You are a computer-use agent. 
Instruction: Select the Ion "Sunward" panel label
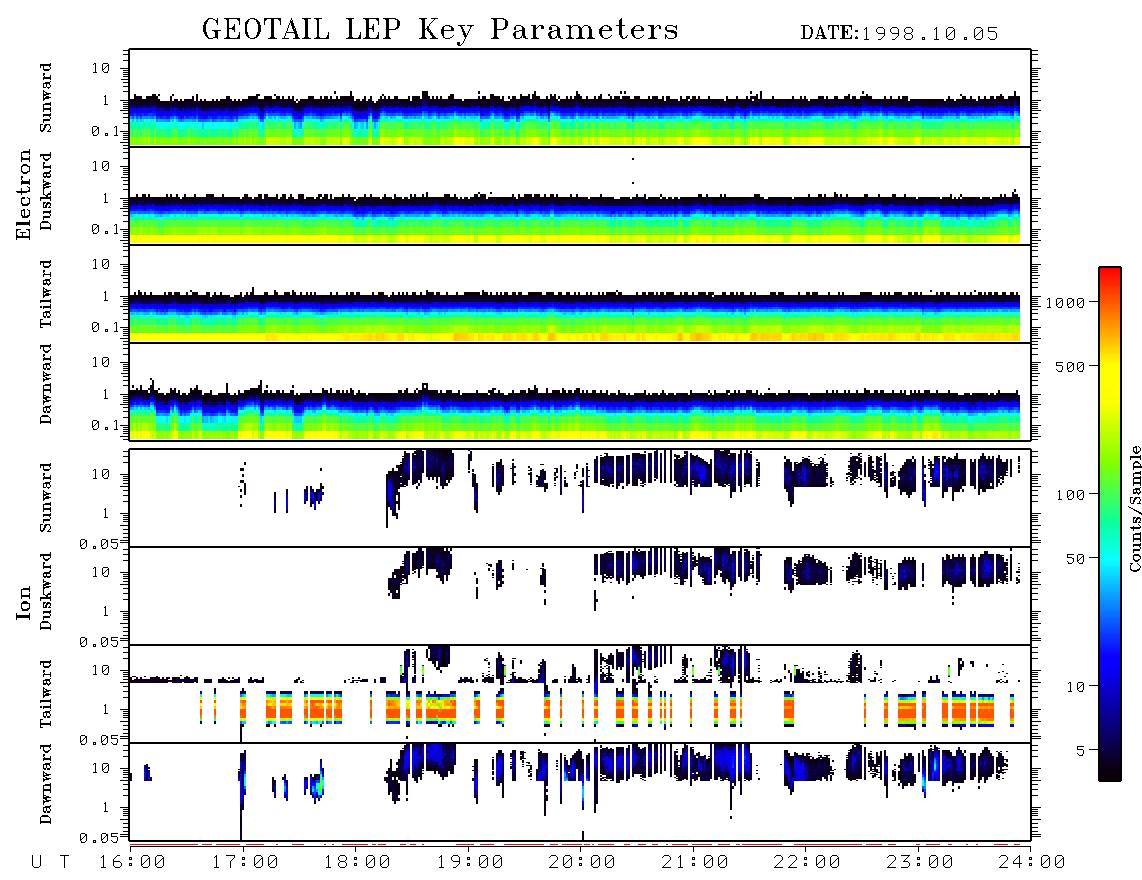46,497
